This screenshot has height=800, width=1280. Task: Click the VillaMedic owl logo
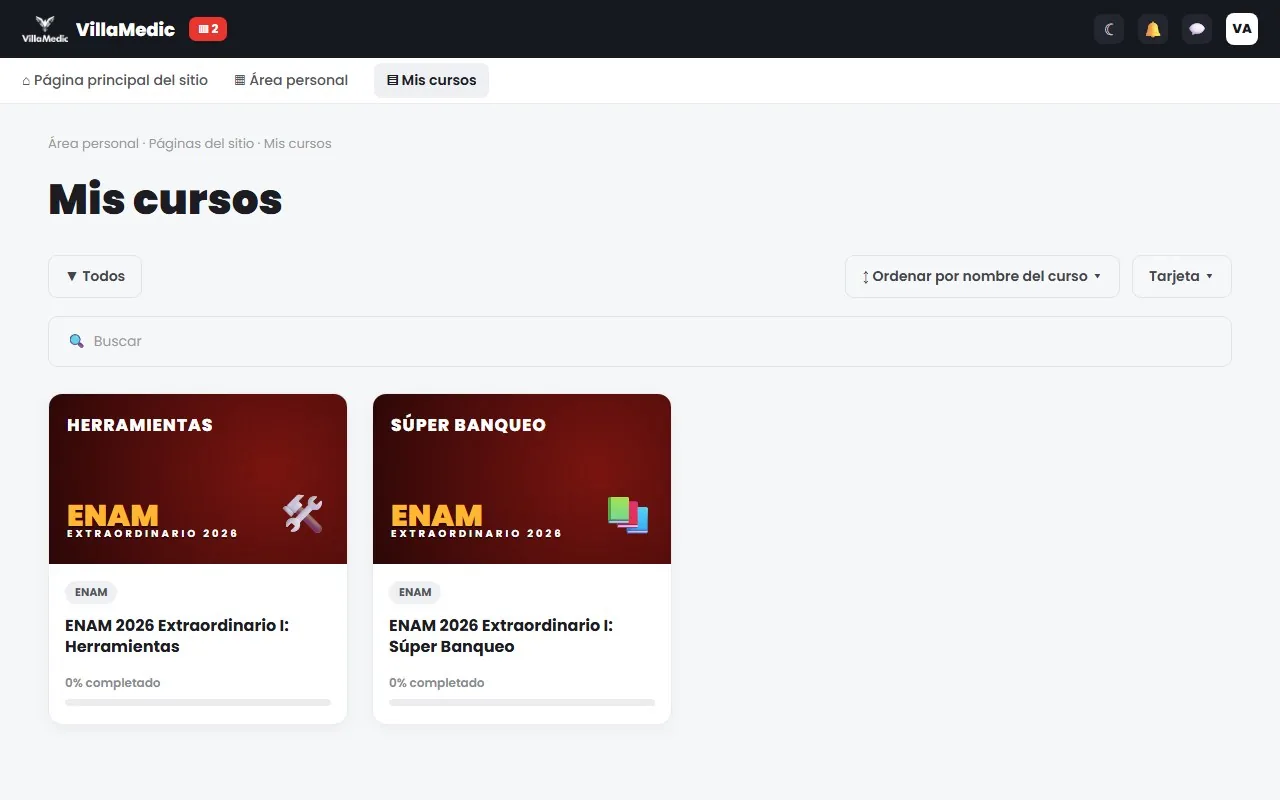45,29
